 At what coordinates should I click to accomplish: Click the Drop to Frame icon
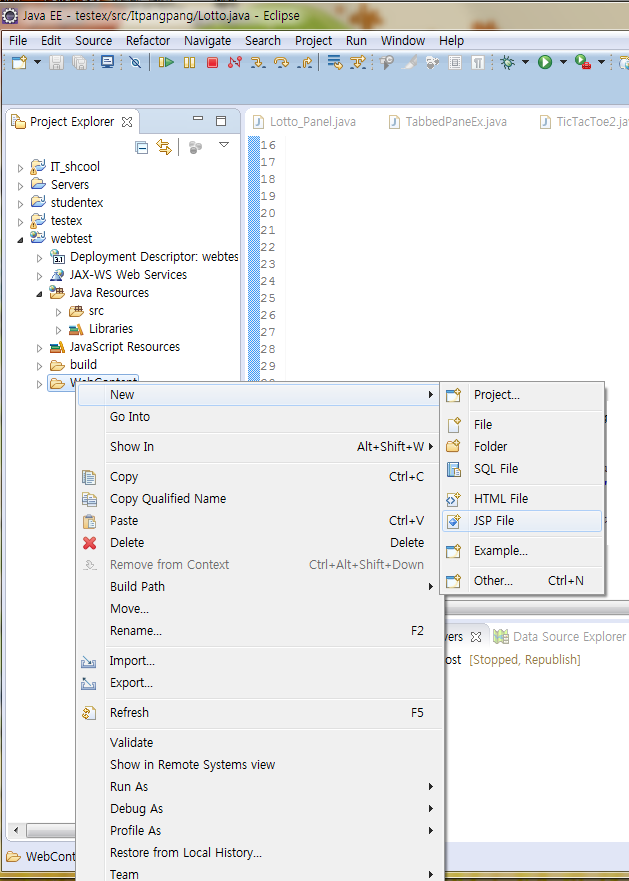pyautogui.click(x=335, y=62)
